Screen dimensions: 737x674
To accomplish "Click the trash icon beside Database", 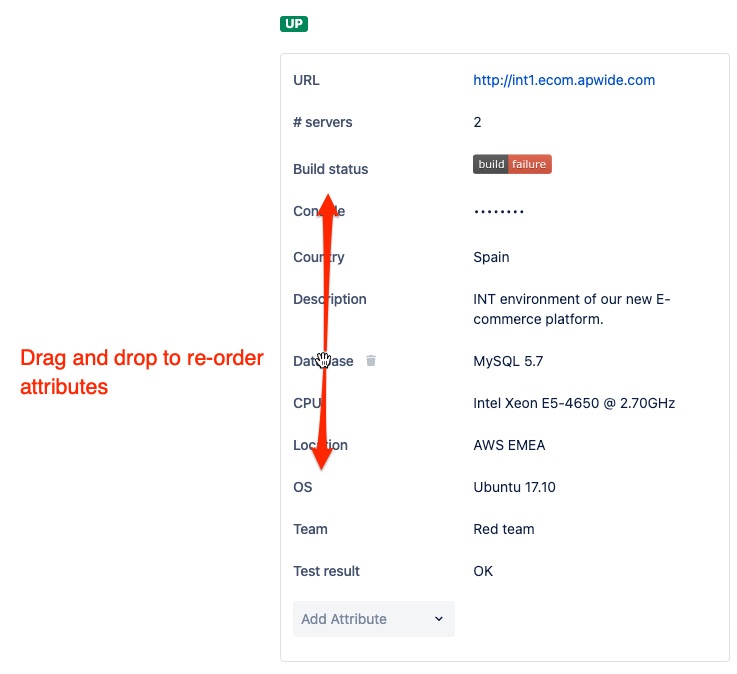I will click(371, 361).
